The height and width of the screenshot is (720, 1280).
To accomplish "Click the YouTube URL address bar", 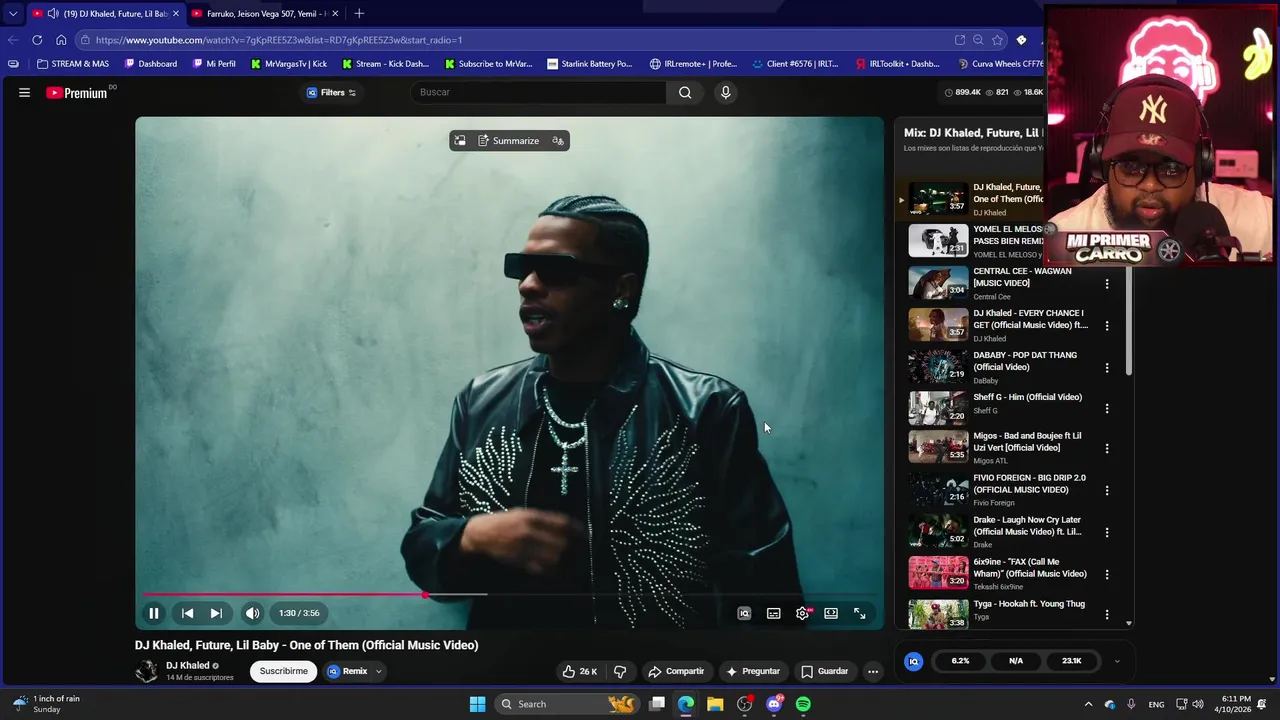I will coord(510,40).
